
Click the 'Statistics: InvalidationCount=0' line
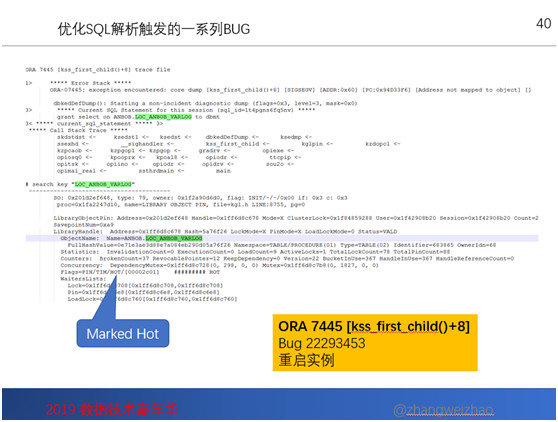point(255,252)
